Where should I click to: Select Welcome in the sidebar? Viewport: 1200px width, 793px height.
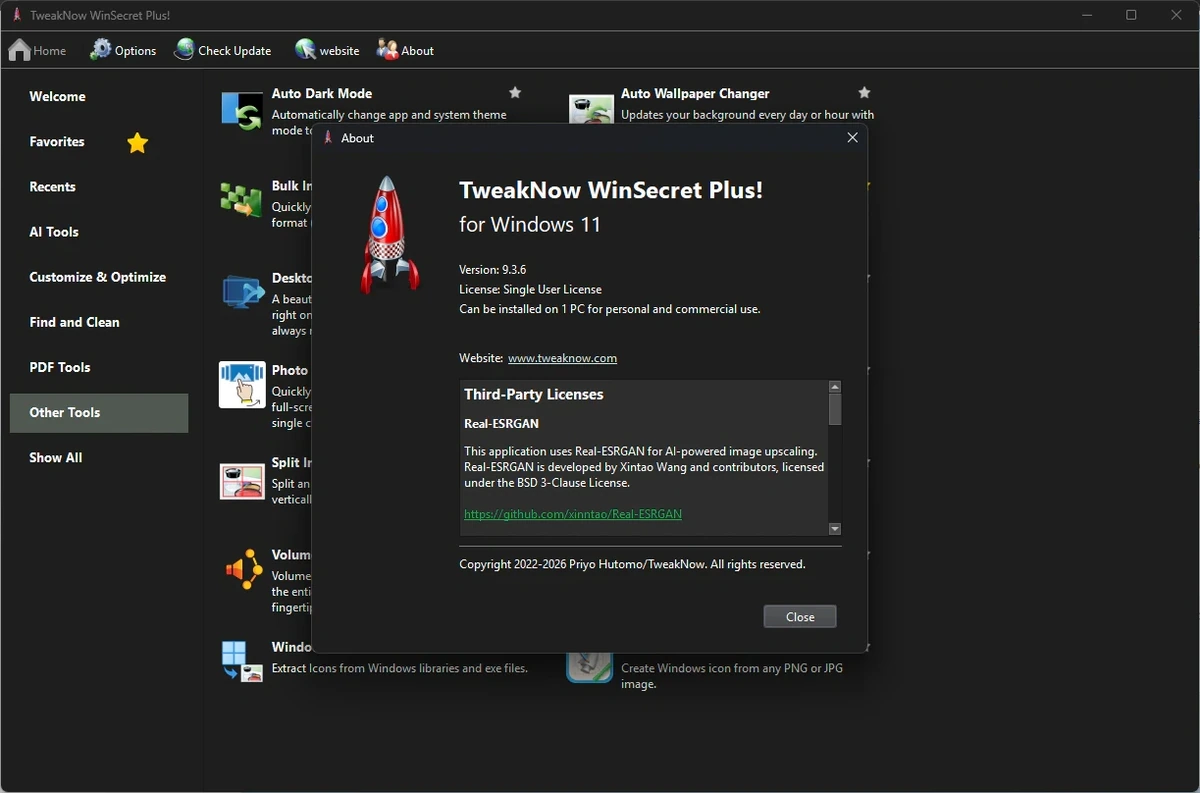tap(58, 96)
